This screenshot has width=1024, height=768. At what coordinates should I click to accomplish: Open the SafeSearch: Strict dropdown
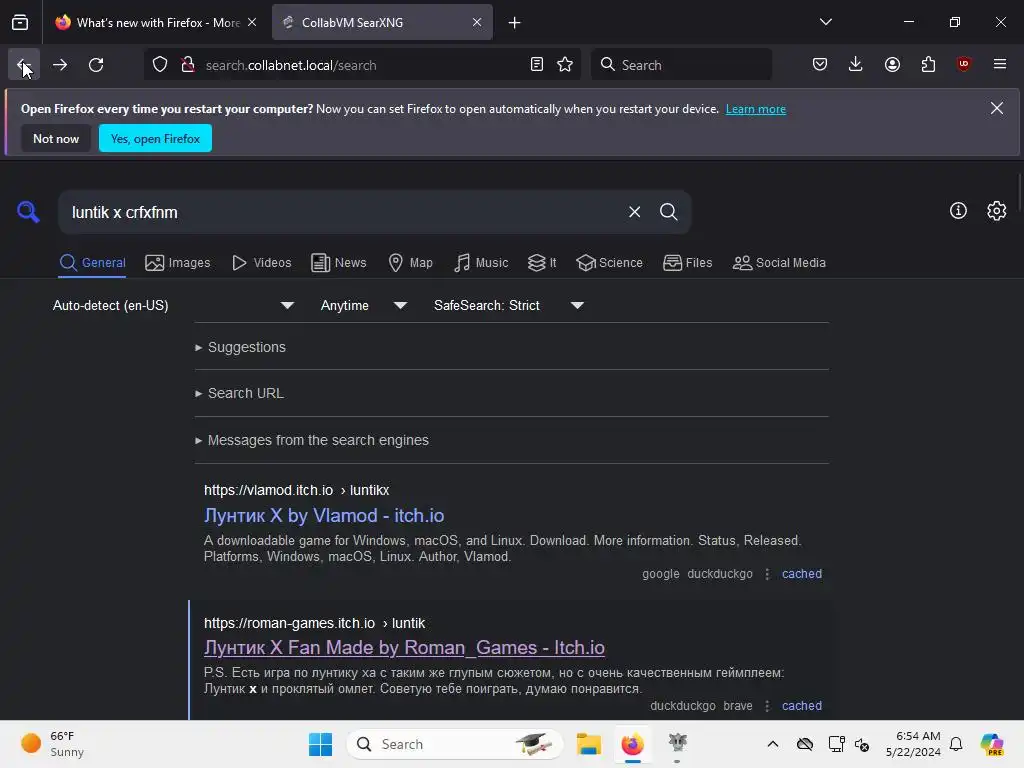pos(508,306)
